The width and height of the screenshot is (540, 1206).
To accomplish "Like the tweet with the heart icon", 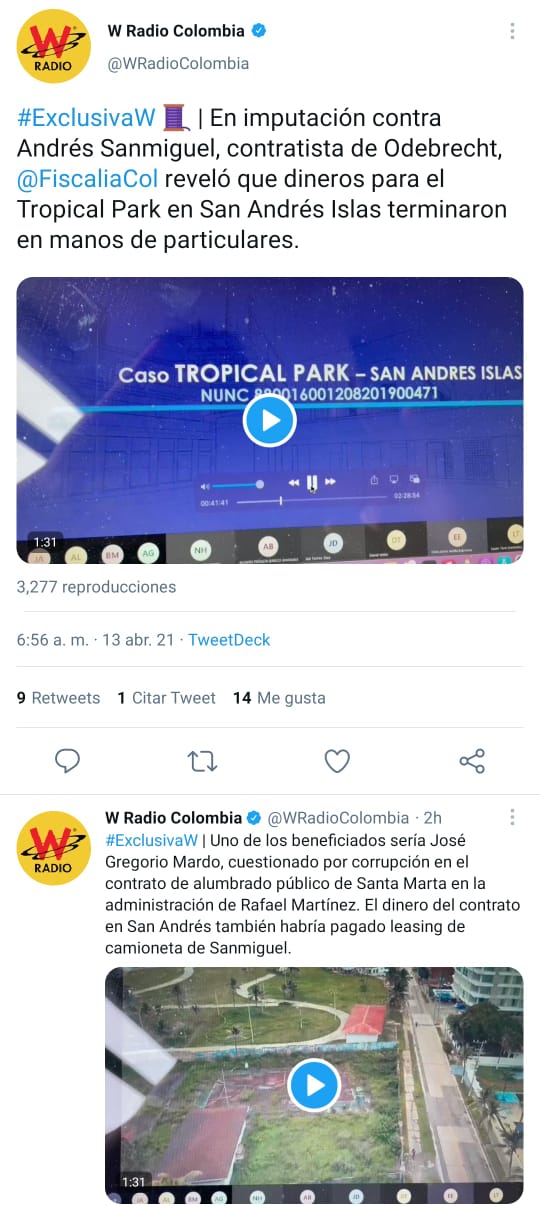I will tap(338, 761).
